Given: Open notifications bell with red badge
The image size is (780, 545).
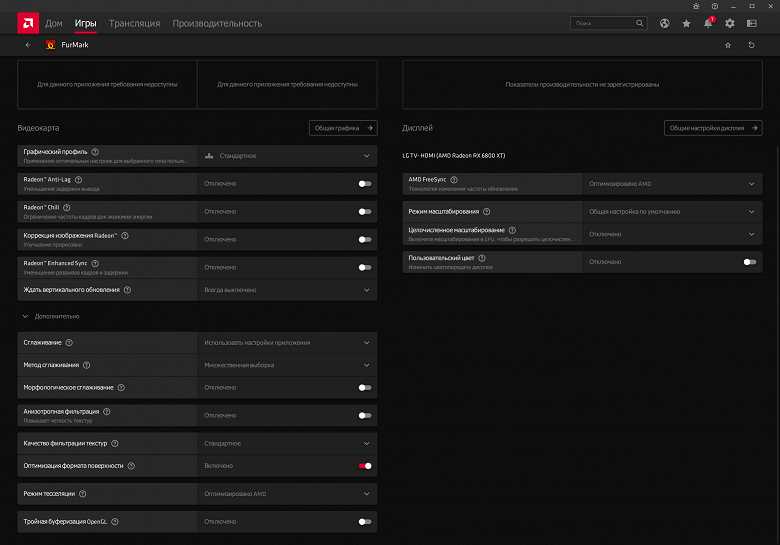Looking at the screenshot, I should (708, 23).
